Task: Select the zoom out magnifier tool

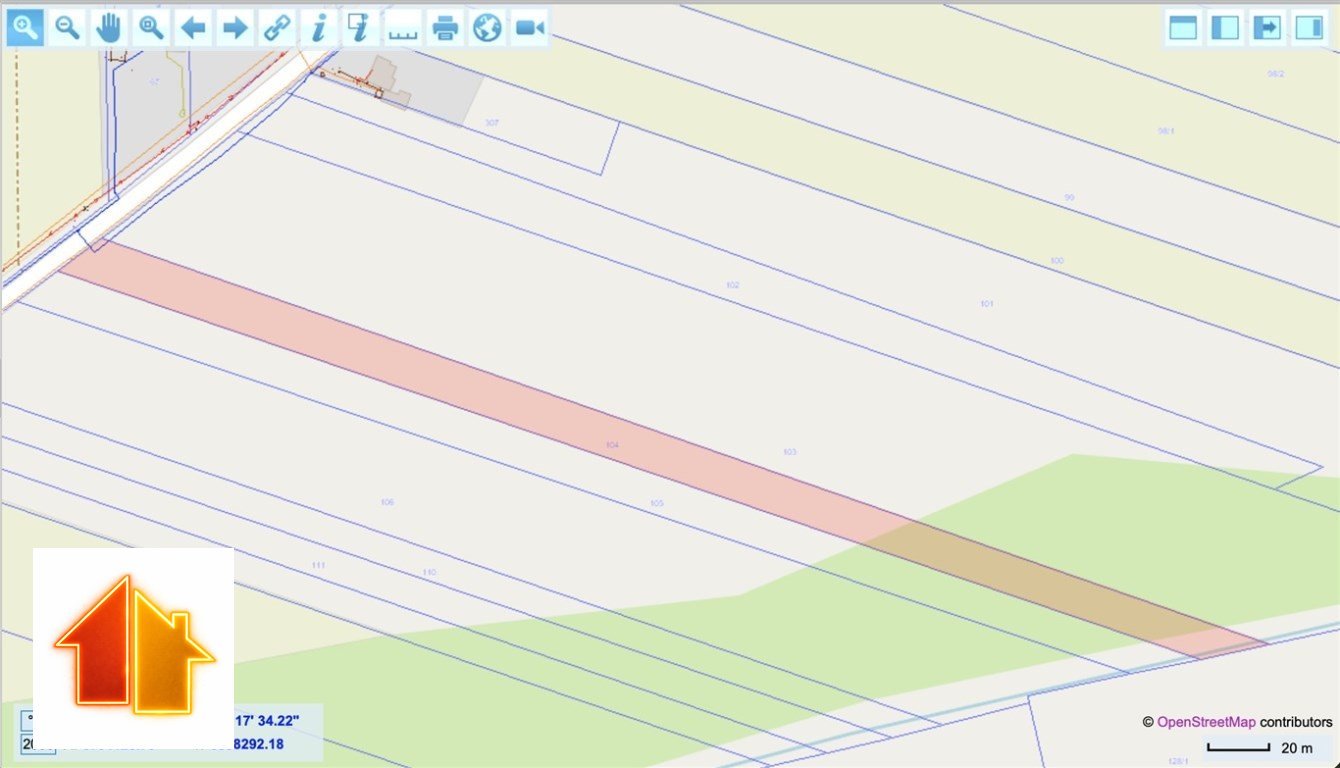Action: click(x=67, y=28)
